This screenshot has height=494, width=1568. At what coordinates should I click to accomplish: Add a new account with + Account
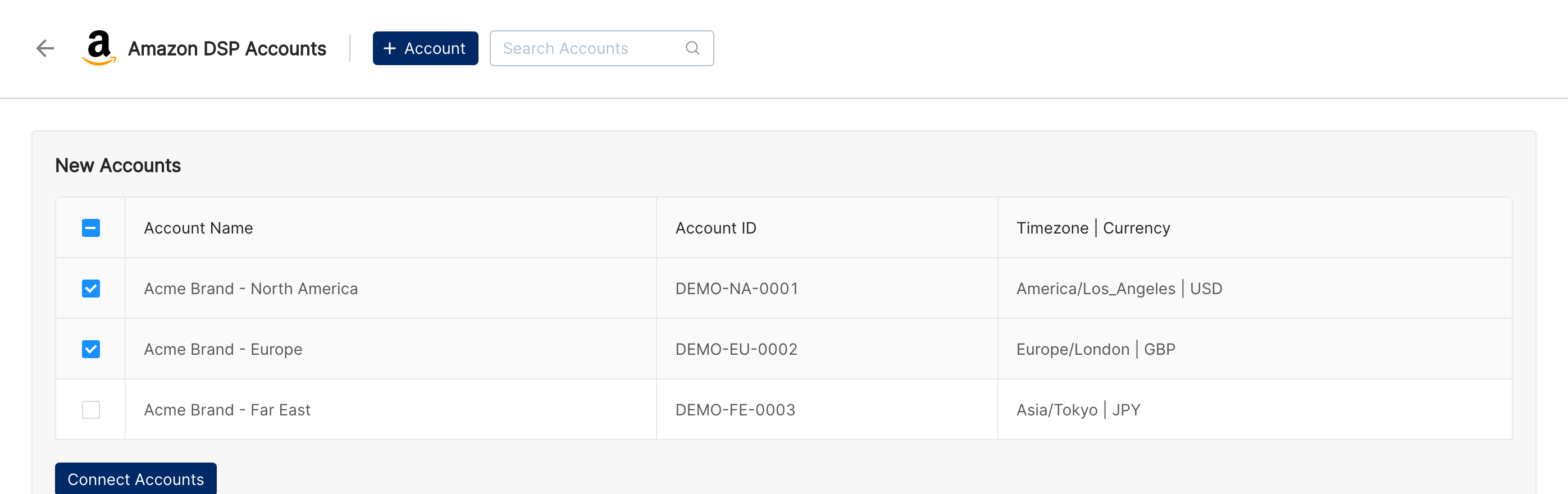425,48
